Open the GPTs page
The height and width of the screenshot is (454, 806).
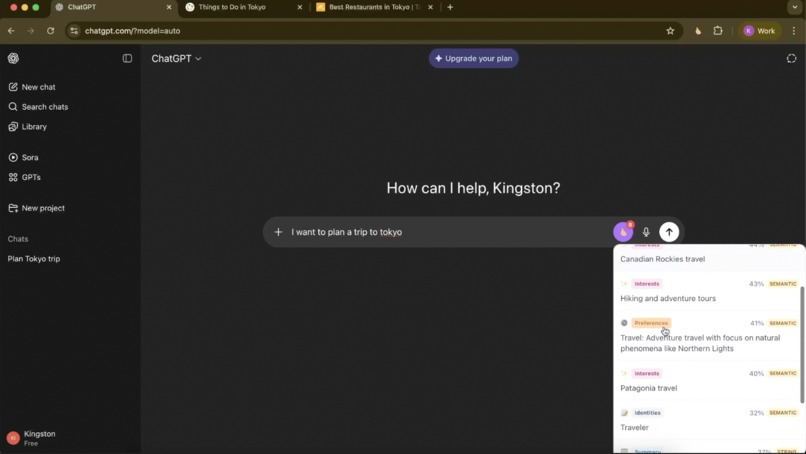pos(24,177)
